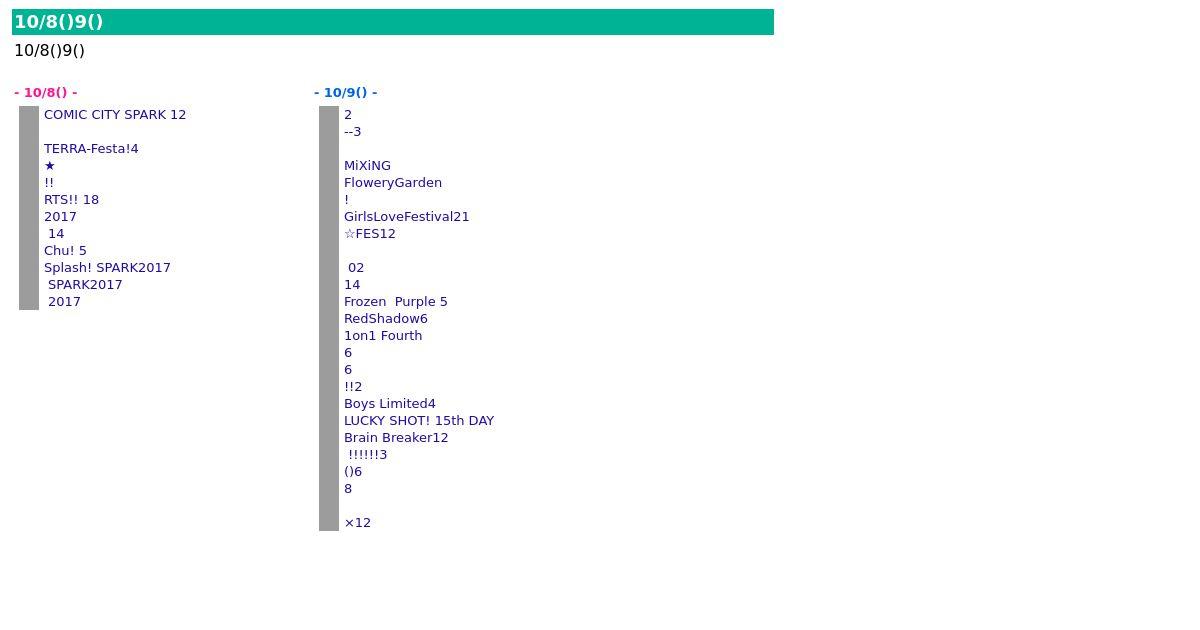
Task: Select the blue - 10/9() - heading
Action: 346,93
